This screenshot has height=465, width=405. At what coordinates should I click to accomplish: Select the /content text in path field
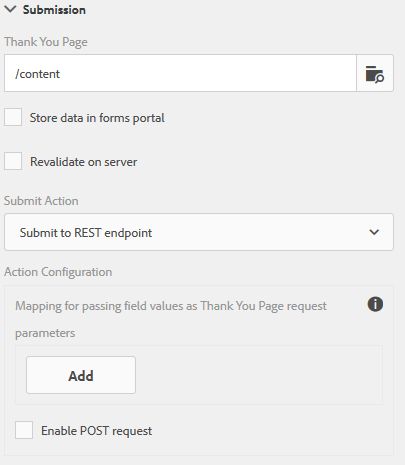(x=37, y=74)
